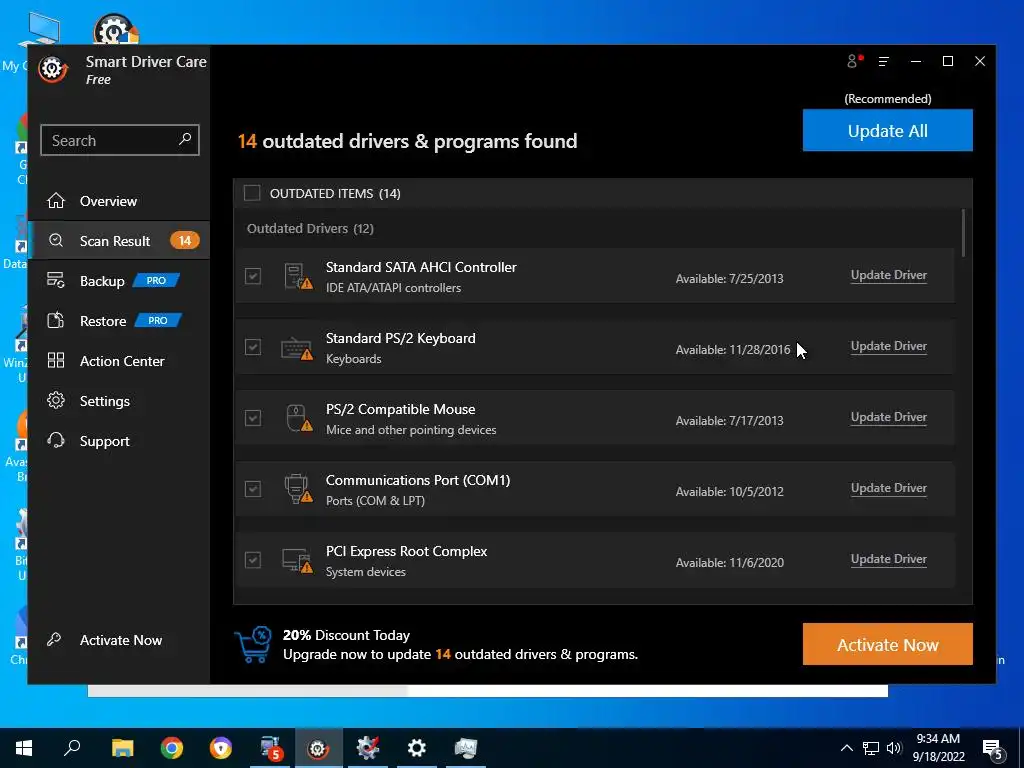Click Update Driver for SATA AHCI Controller
This screenshot has height=768, width=1024.
coord(888,275)
